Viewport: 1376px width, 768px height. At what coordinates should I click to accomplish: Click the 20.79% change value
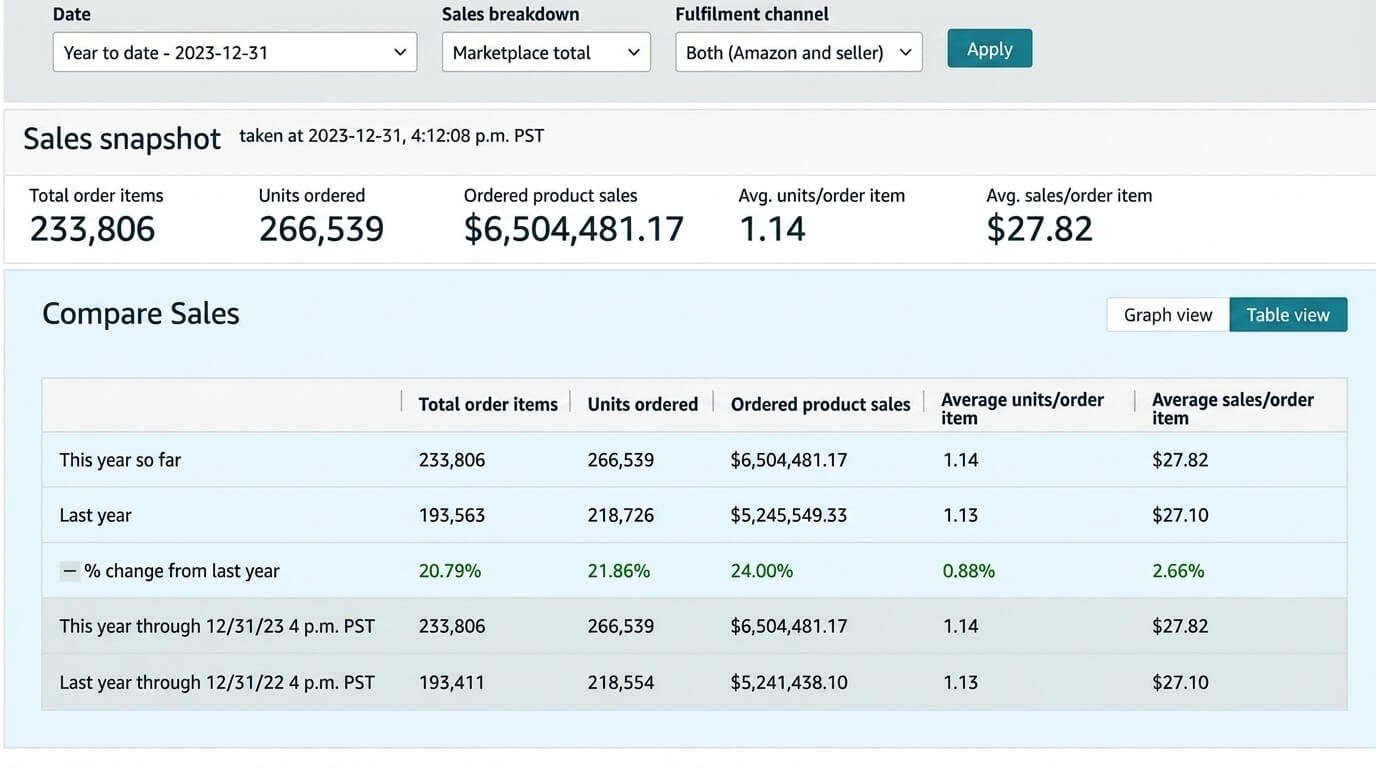(x=450, y=571)
